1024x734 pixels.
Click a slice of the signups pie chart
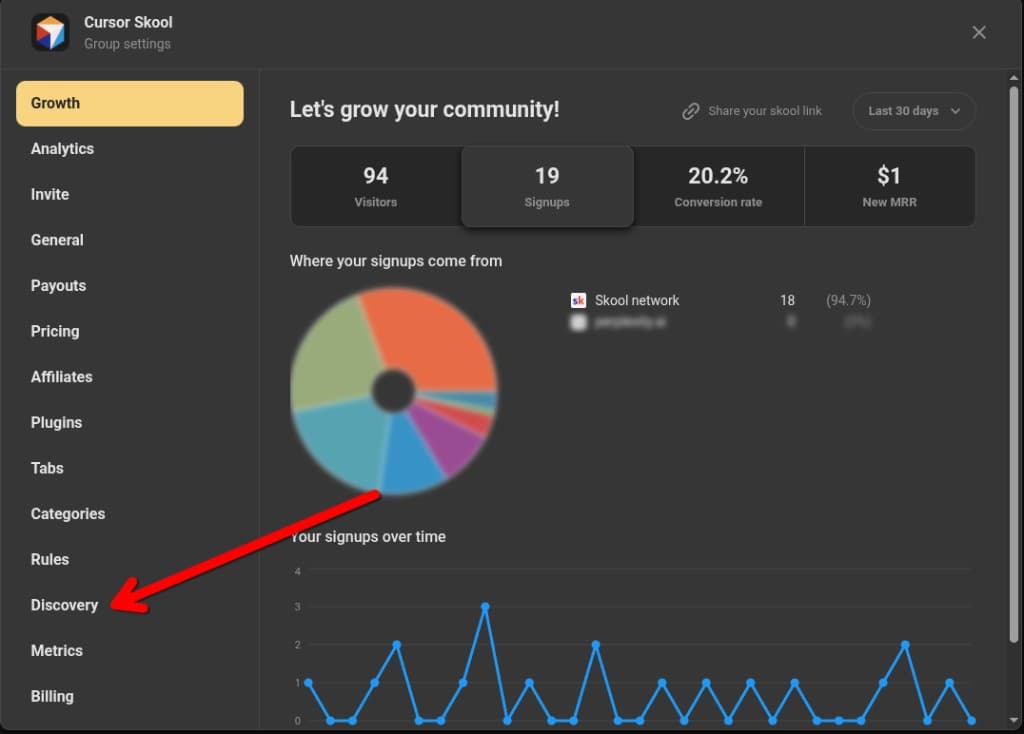tap(440, 340)
